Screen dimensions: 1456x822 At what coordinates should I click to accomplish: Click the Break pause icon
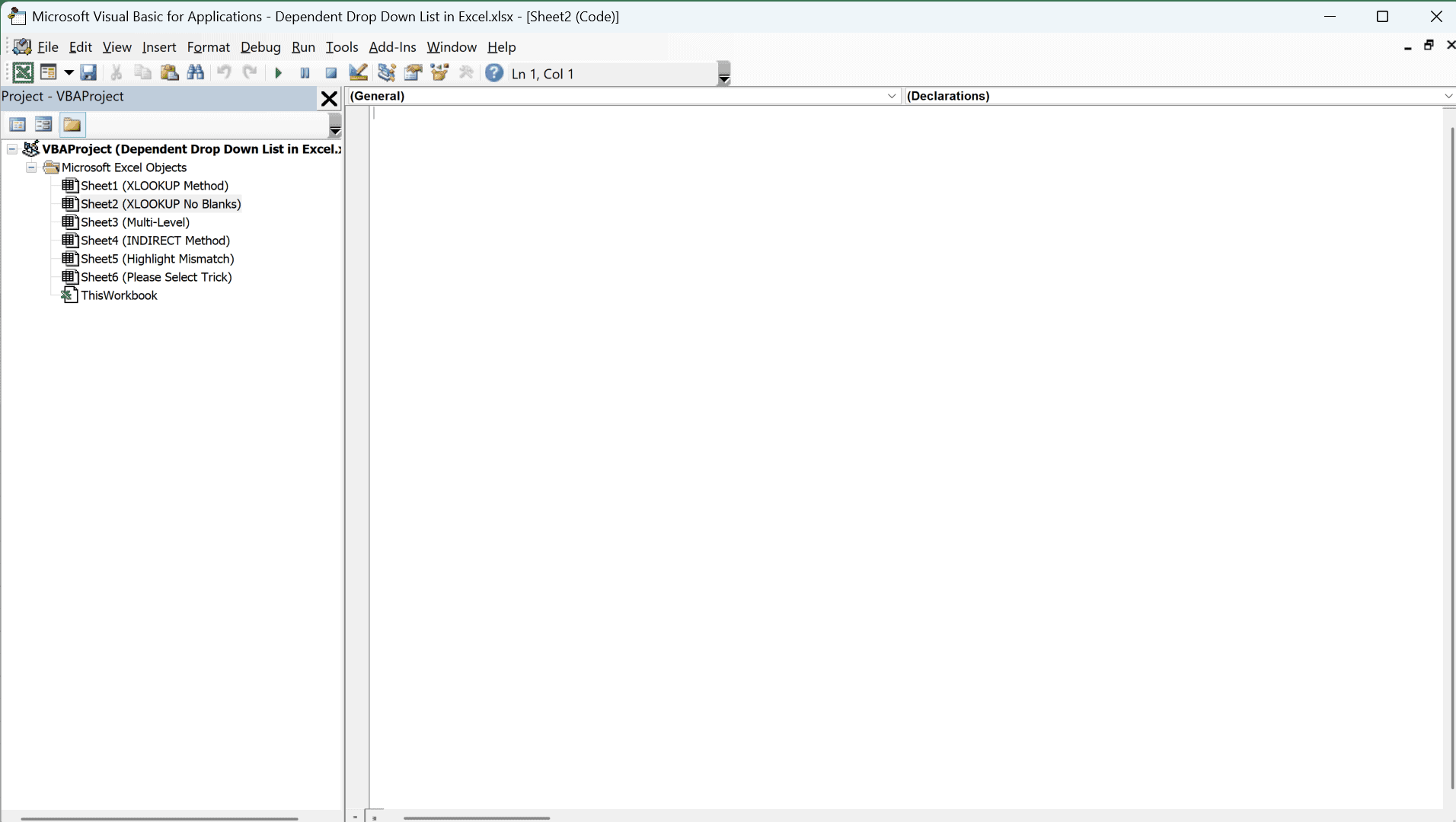point(305,73)
